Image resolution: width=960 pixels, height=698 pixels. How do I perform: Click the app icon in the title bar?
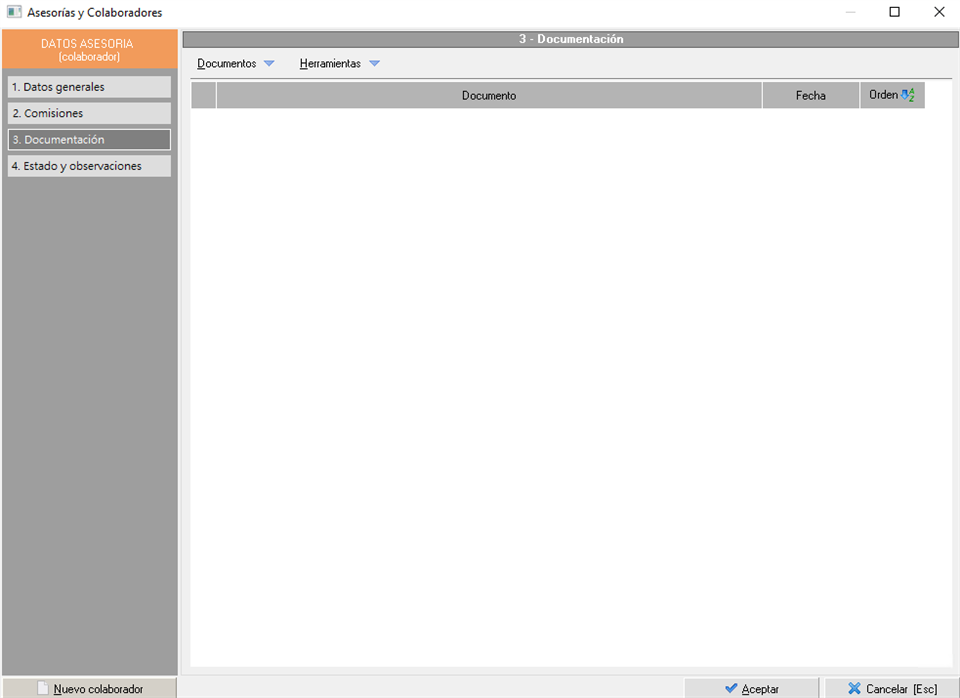tap(14, 12)
